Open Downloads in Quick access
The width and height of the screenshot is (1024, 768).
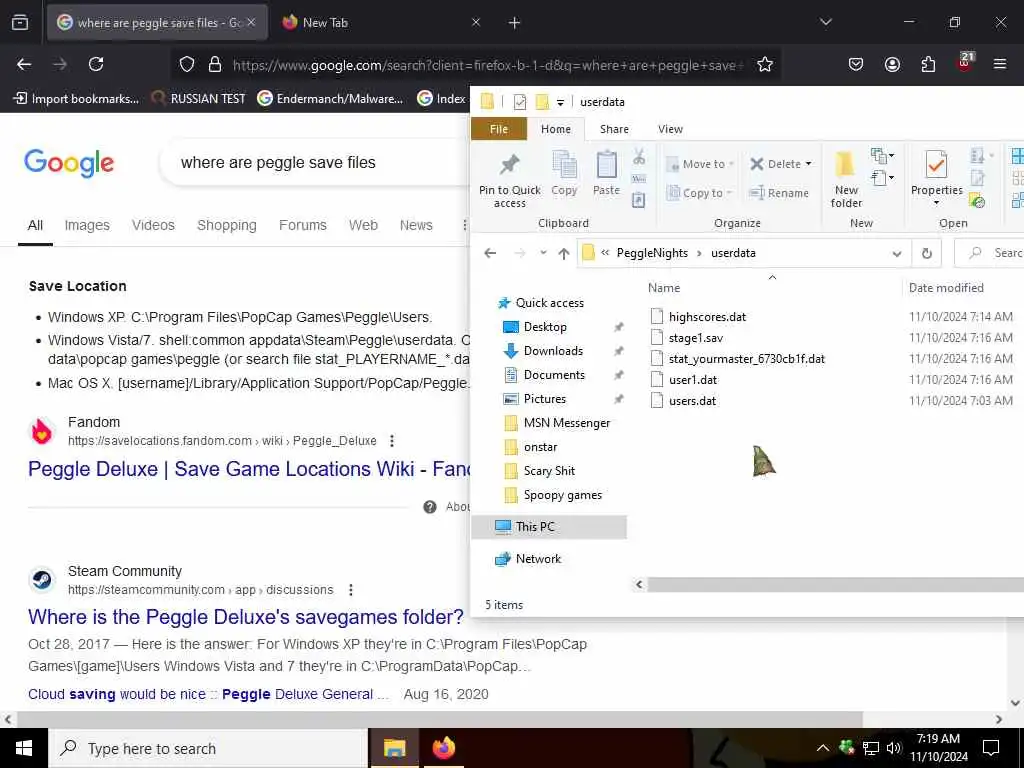(553, 351)
